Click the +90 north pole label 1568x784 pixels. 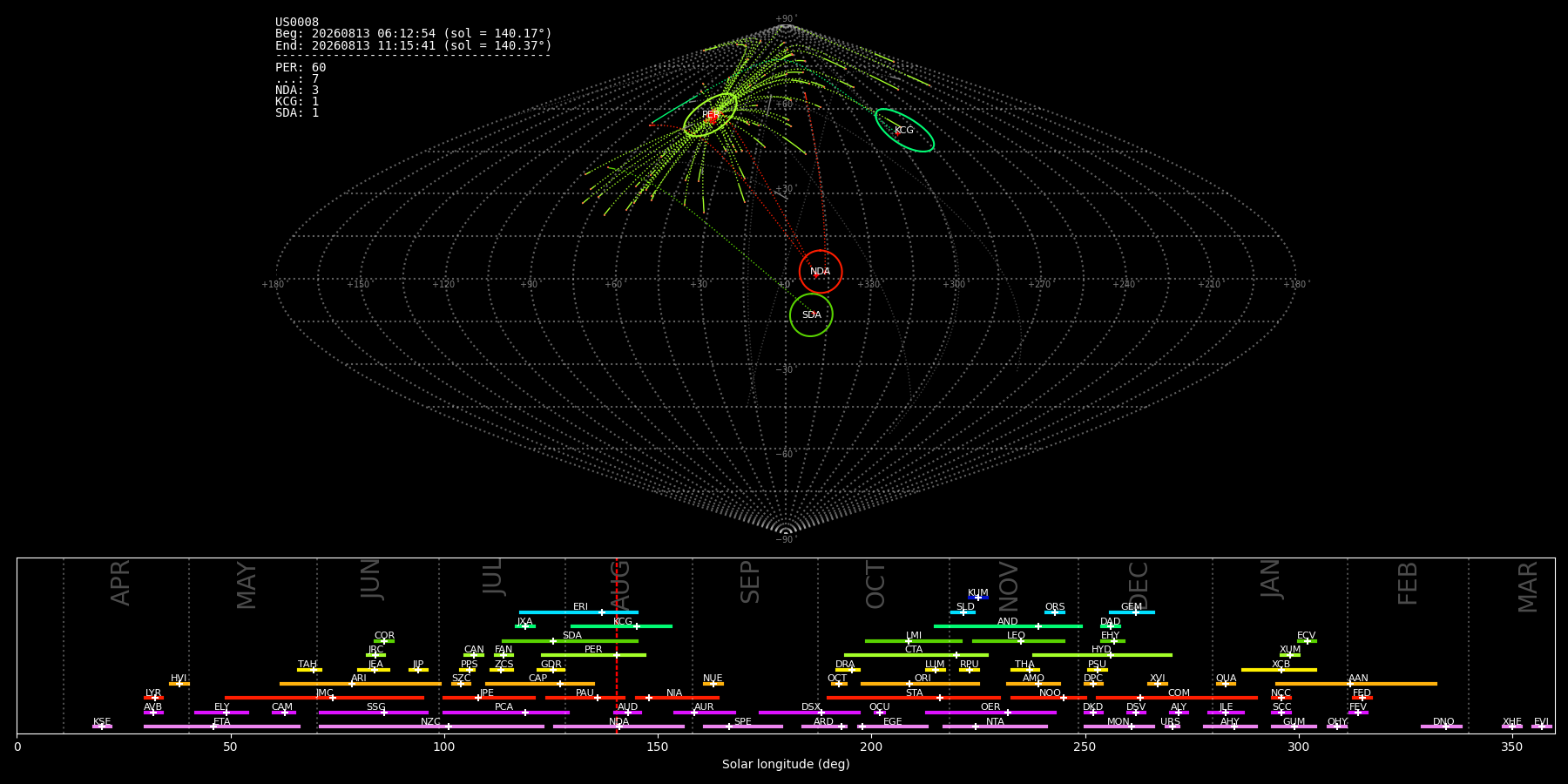point(786,19)
